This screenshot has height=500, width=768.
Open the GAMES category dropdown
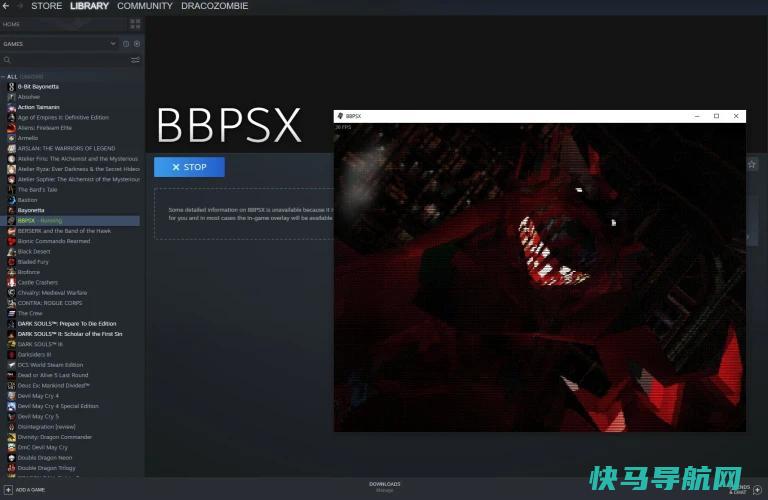pyautogui.click(x=113, y=44)
